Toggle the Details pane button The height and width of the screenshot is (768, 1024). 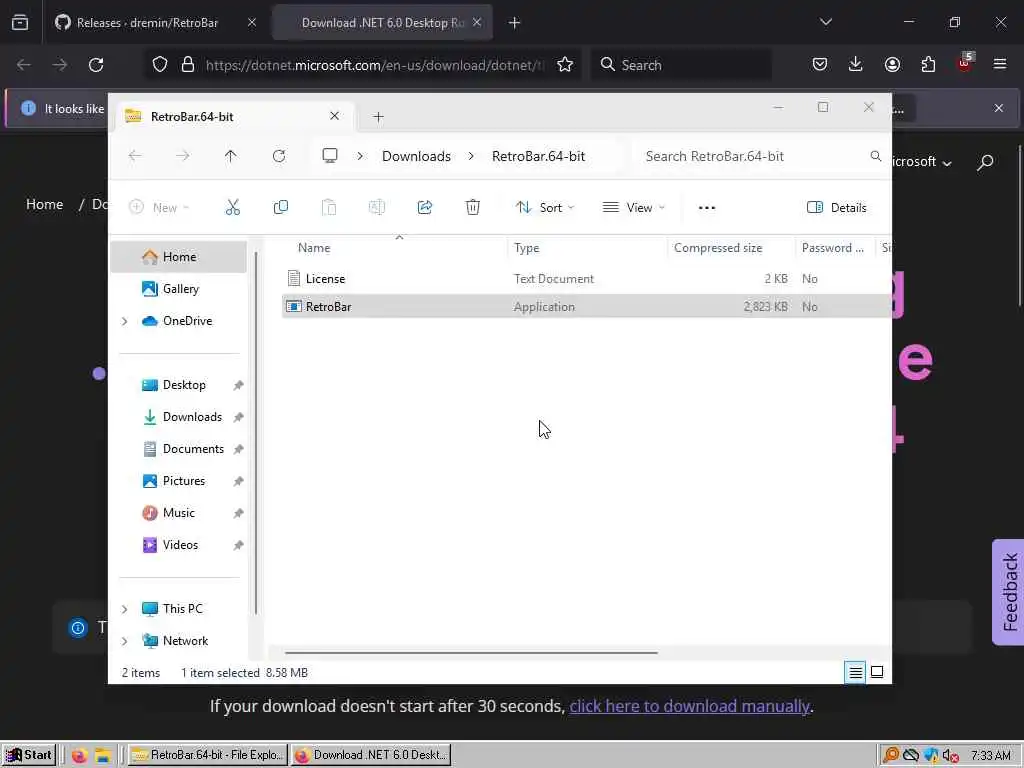click(x=837, y=208)
